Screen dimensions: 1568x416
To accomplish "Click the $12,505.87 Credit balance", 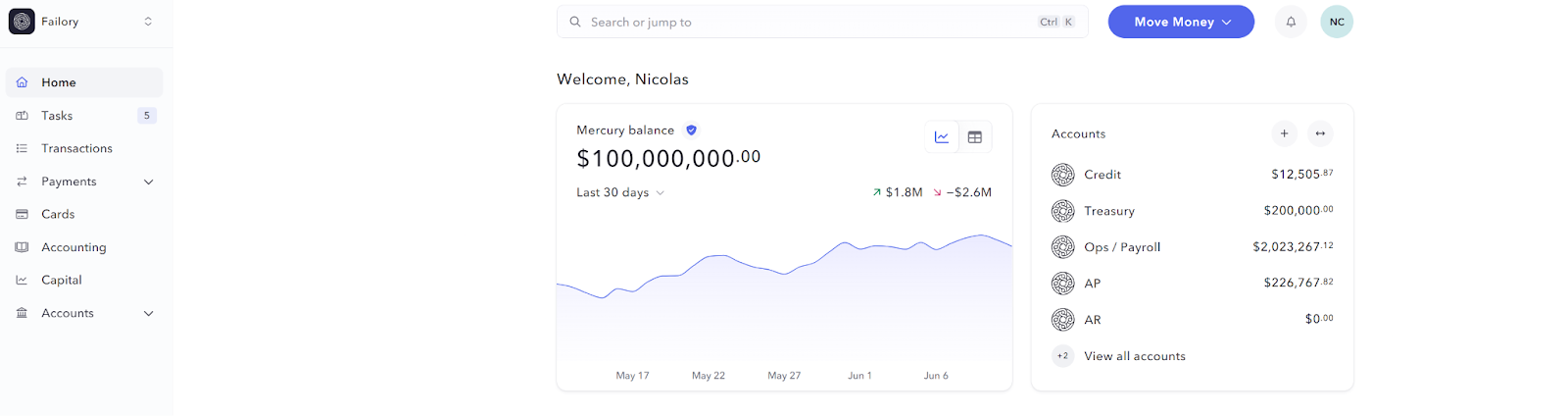I will click(x=1302, y=174).
